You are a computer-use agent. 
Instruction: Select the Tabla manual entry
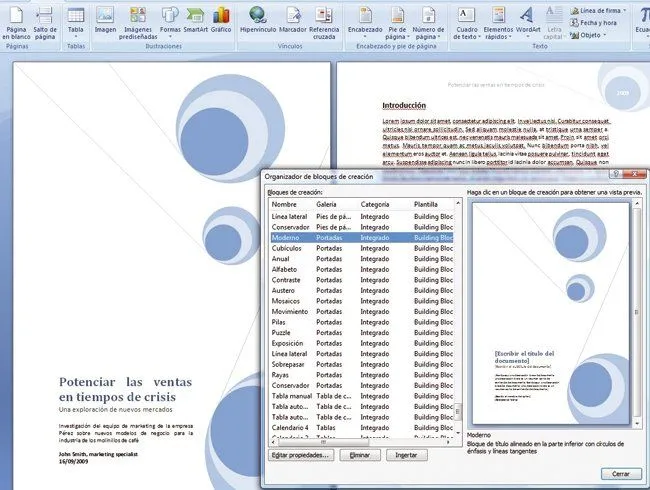[362, 396]
